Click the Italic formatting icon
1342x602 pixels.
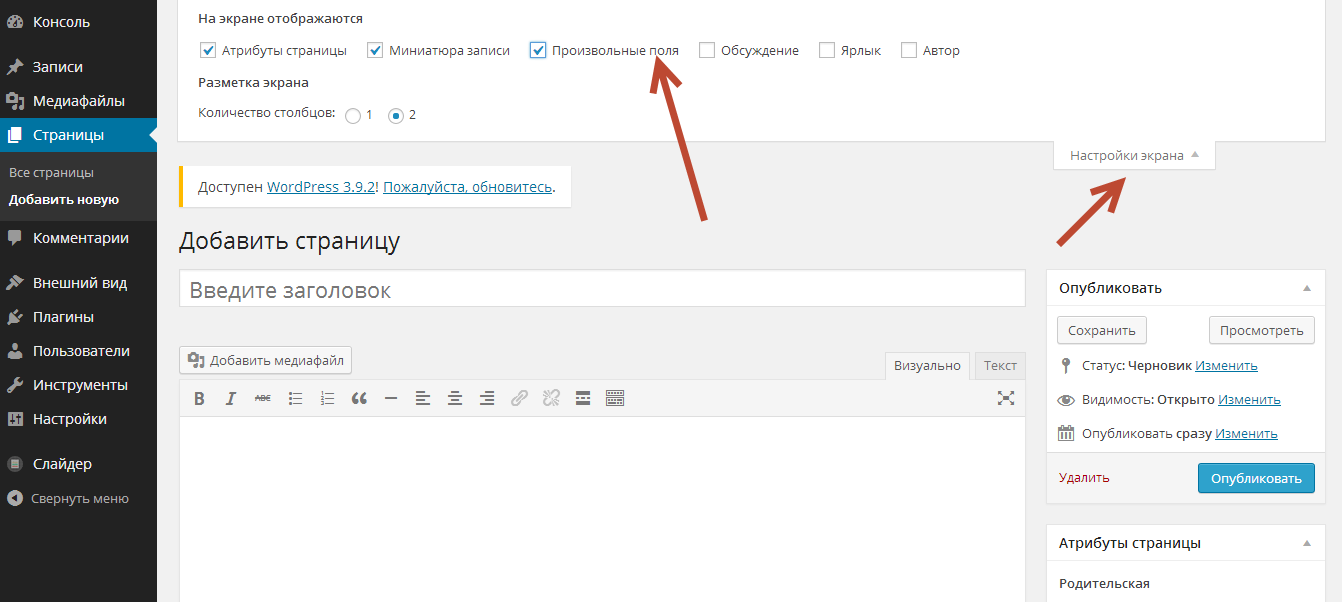[231, 398]
